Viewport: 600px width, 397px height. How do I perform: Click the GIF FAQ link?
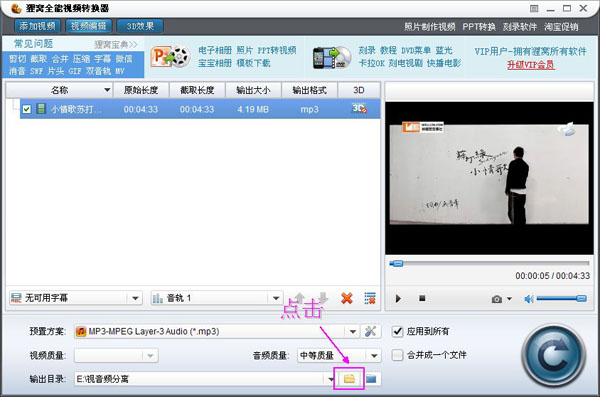point(75,71)
